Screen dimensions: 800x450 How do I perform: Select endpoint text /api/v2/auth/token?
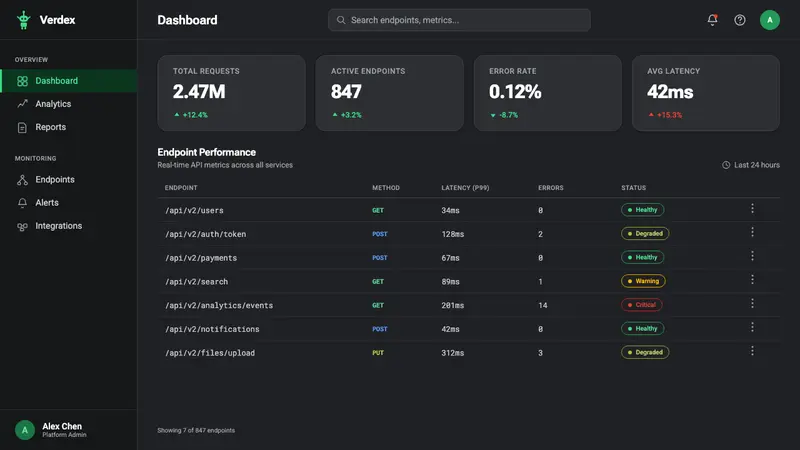205,234
